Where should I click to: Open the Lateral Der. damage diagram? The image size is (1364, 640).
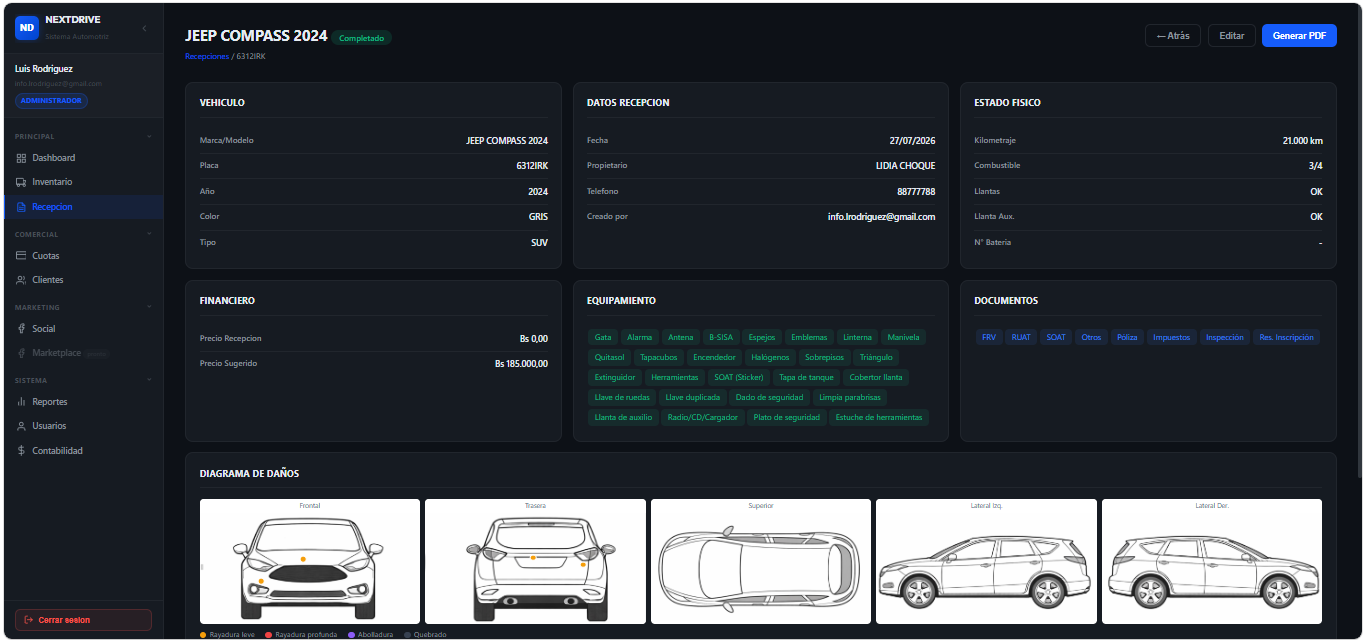1212,561
